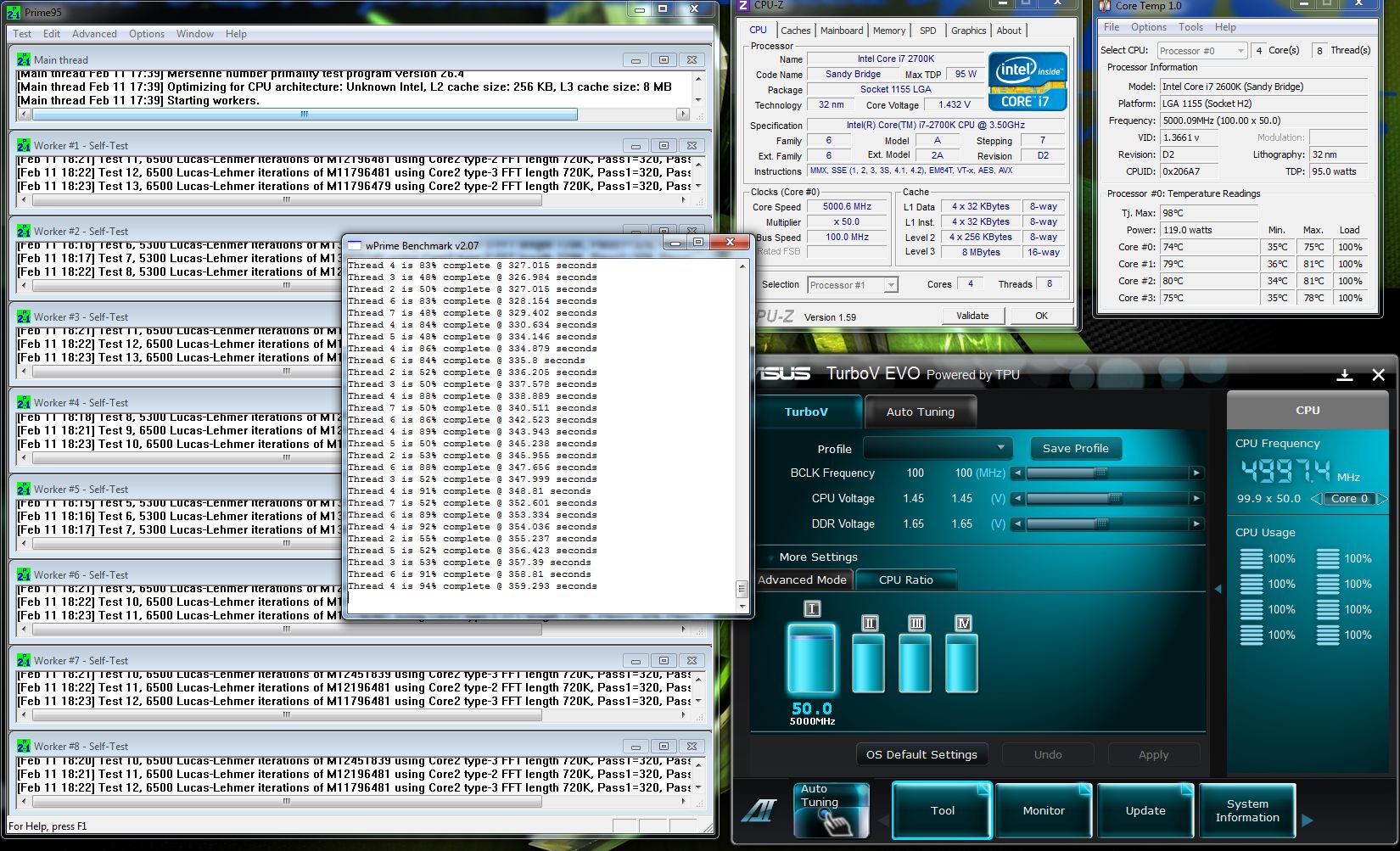The image size is (1400, 851).
Task: Click right arrow next to System Information
Action: click(x=1307, y=820)
